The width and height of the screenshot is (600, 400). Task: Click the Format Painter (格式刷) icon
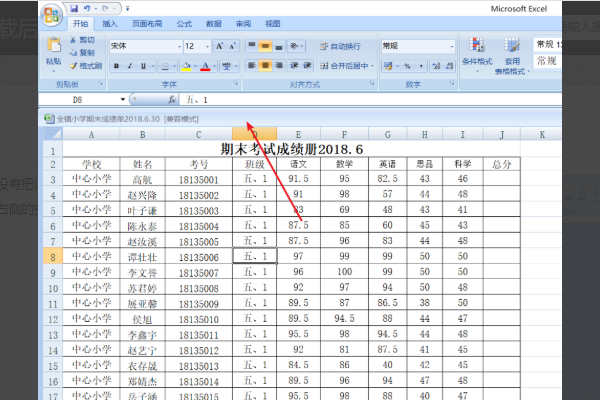pos(72,66)
